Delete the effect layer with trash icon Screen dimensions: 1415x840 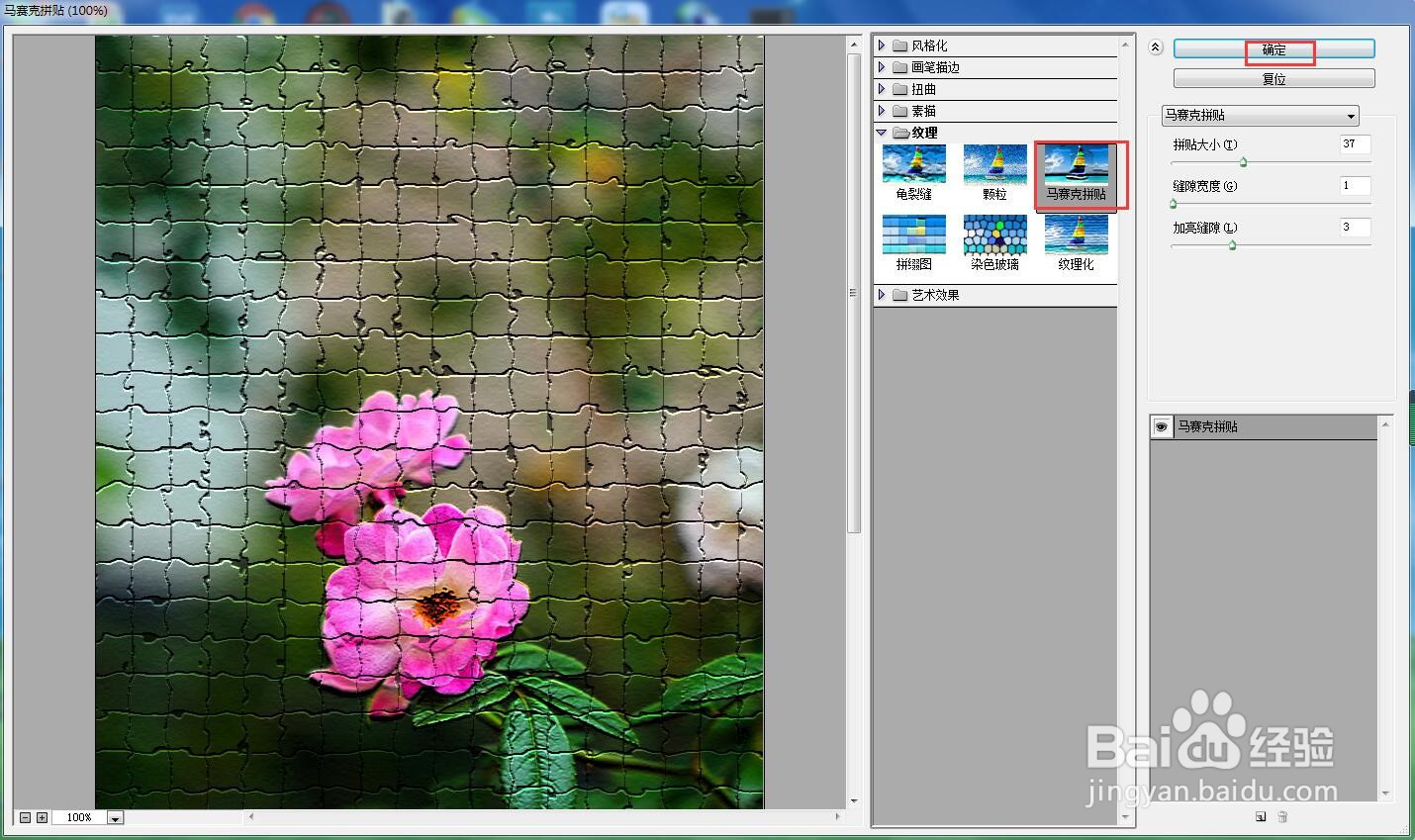pos(1282,816)
